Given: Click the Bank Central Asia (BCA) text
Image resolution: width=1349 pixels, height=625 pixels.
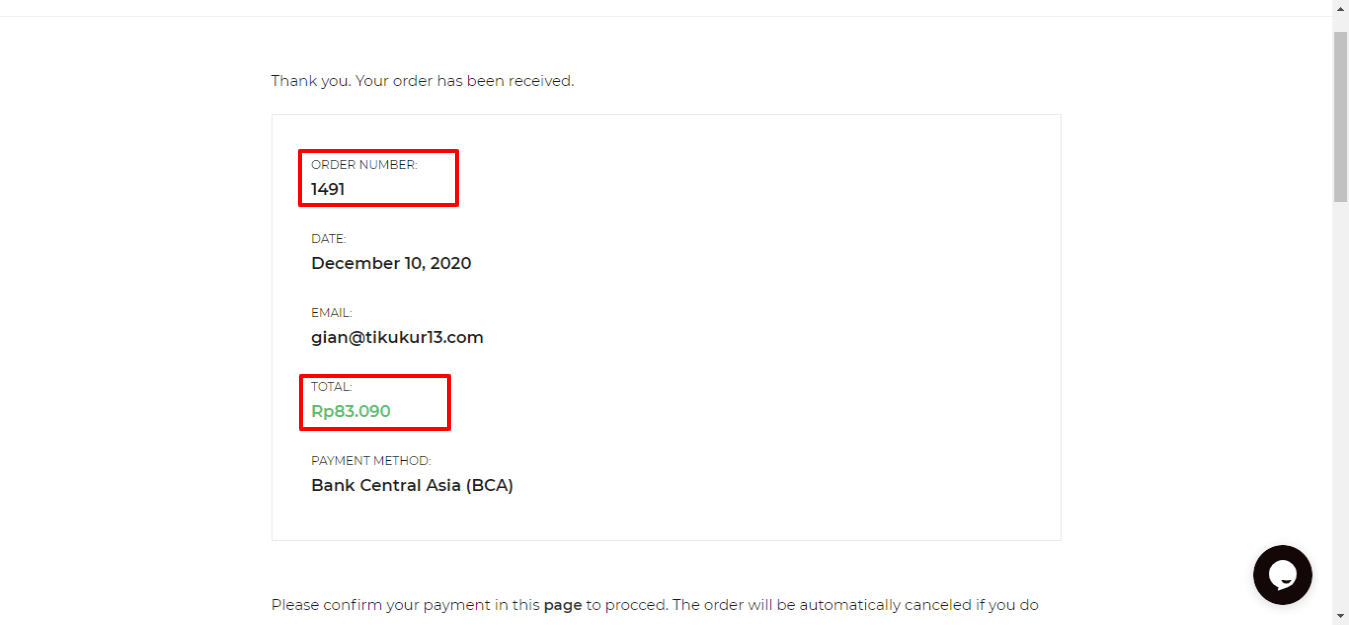Looking at the screenshot, I should point(412,485).
